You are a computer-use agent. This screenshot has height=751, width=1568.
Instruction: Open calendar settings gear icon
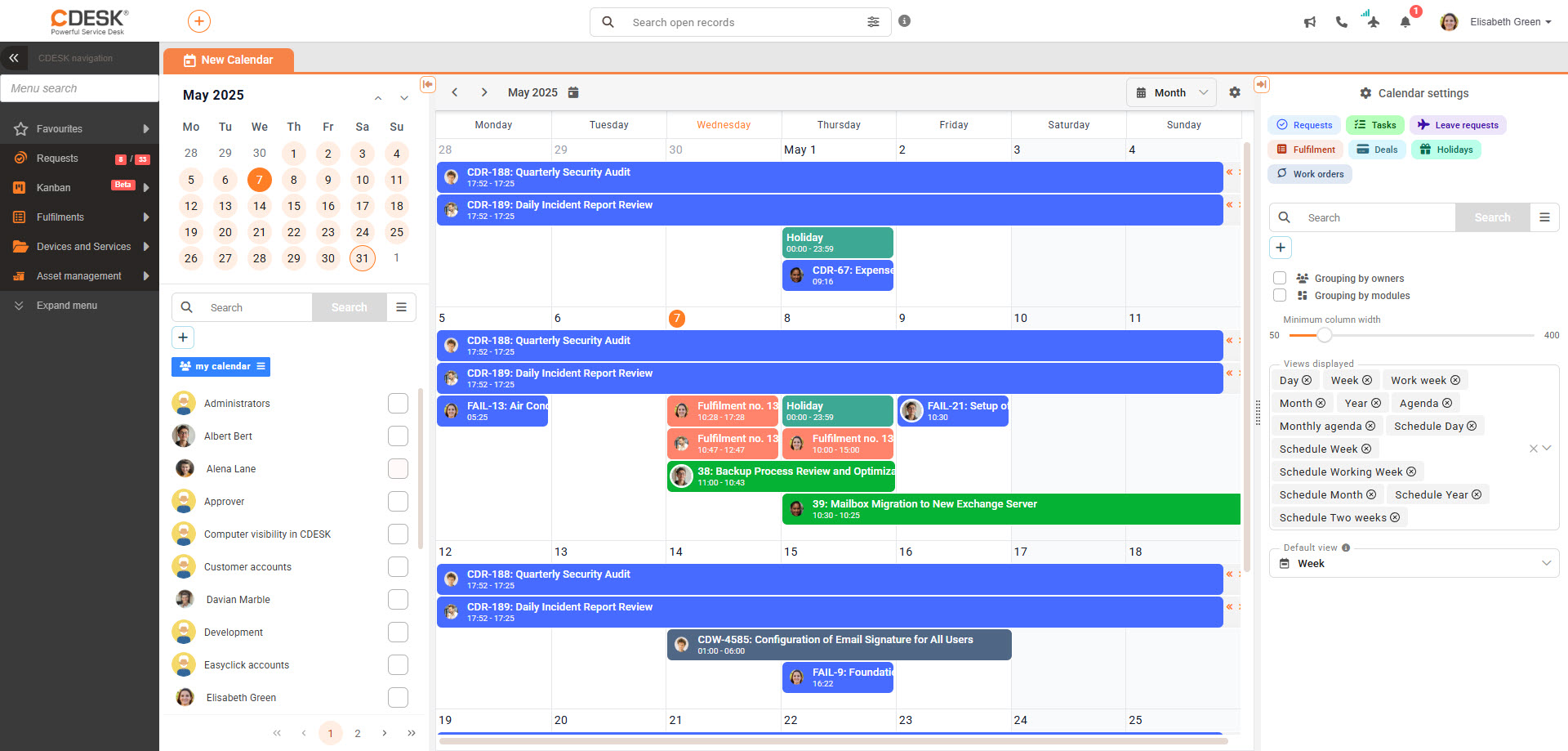pos(1235,92)
